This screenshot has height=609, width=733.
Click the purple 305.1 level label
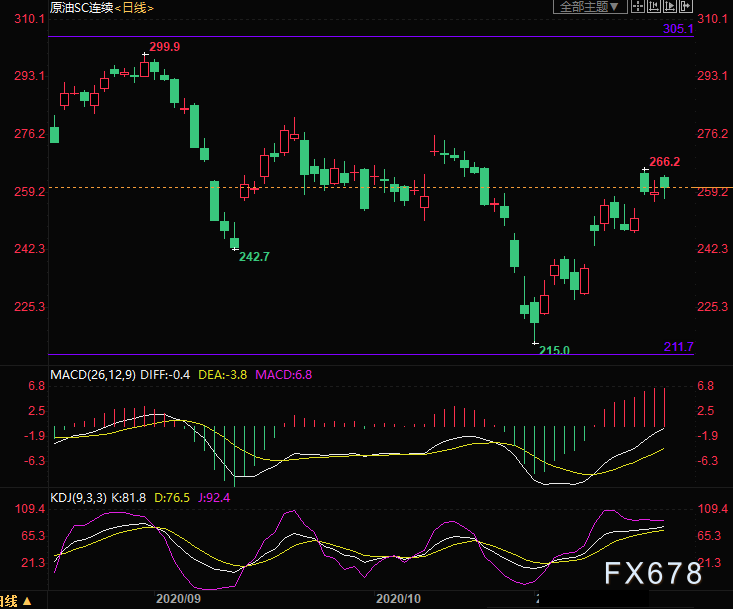678,29
